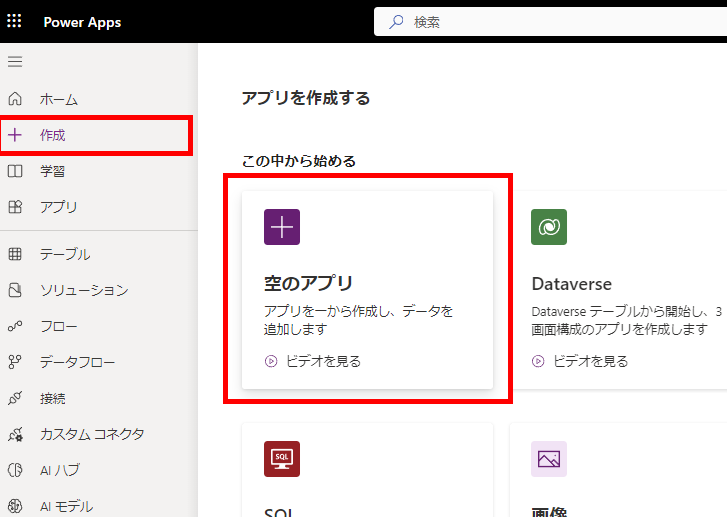Screen dimensions: 727x517
Task: Focus the 検索 search box
Action: (x=550, y=22)
